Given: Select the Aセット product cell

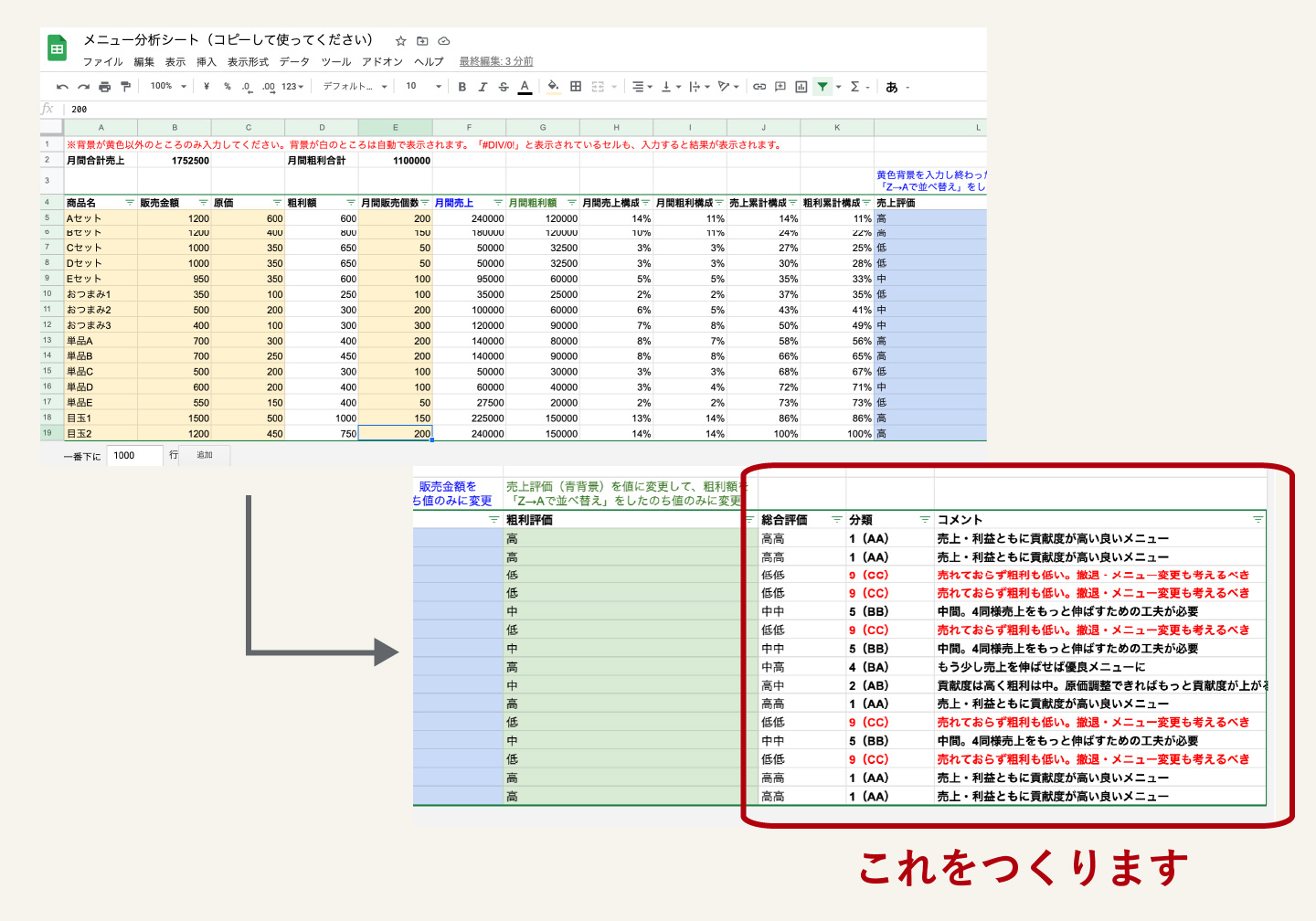Looking at the screenshot, I should coord(101,218).
